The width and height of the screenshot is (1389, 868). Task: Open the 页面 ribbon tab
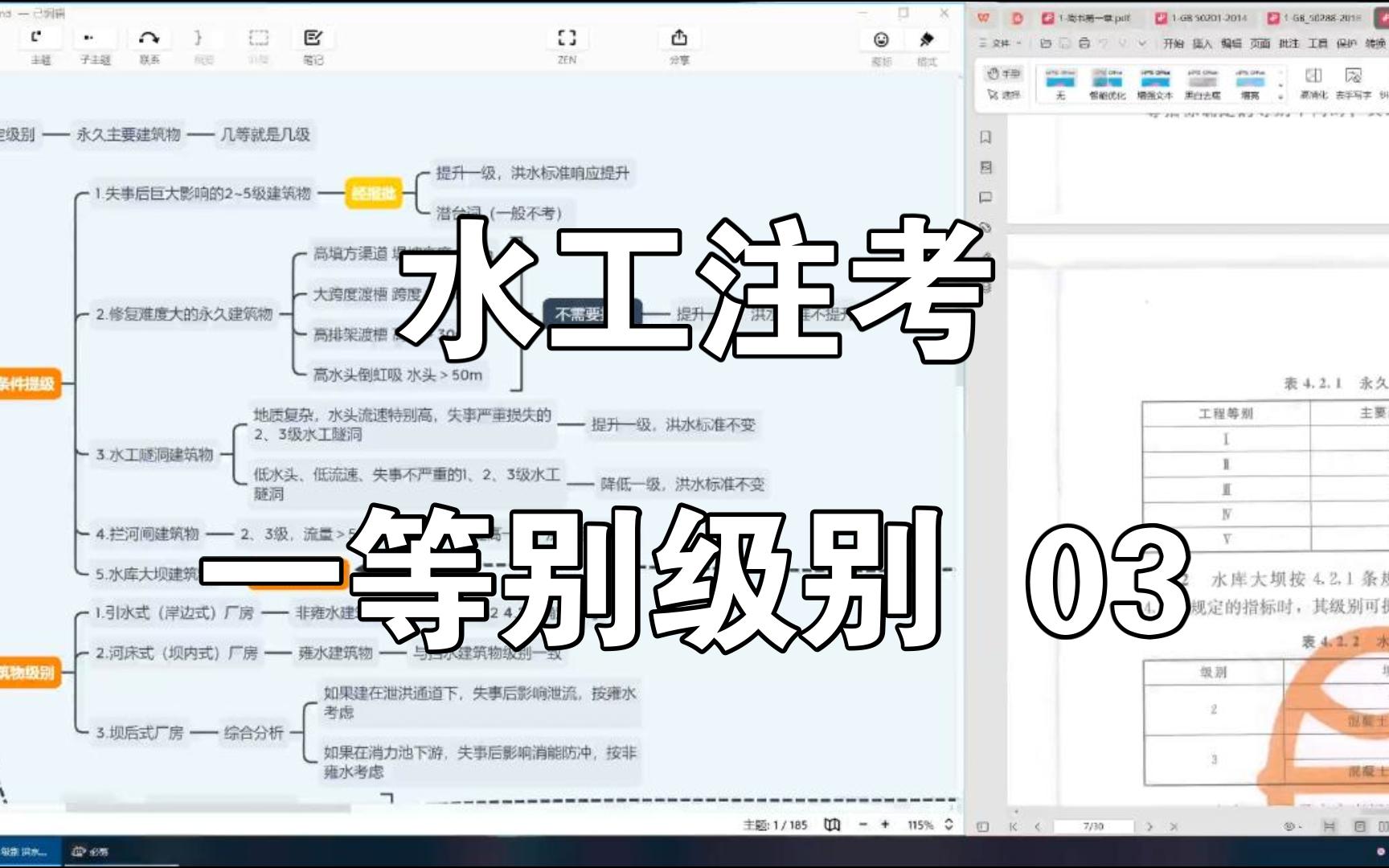(1260, 43)
